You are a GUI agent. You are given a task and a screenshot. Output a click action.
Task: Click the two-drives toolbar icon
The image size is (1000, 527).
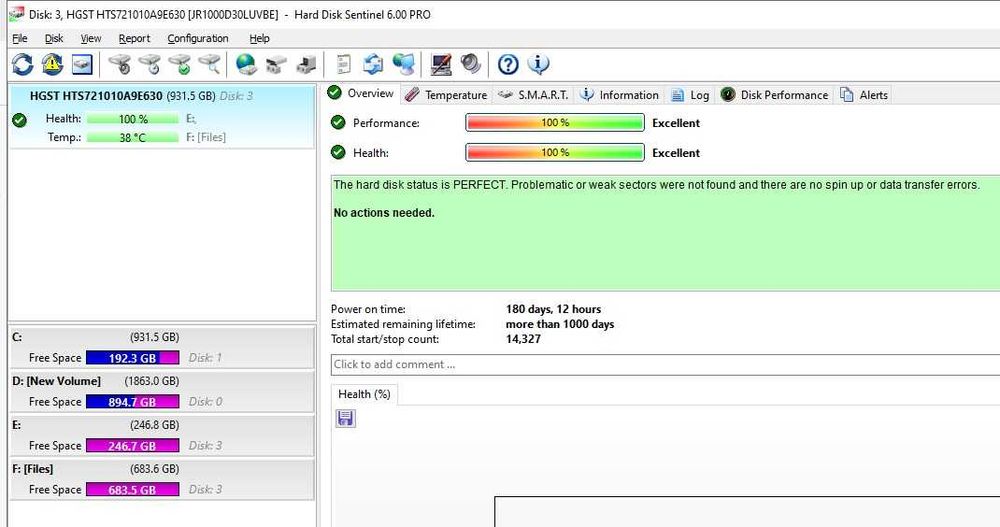(x=276, y=64)
